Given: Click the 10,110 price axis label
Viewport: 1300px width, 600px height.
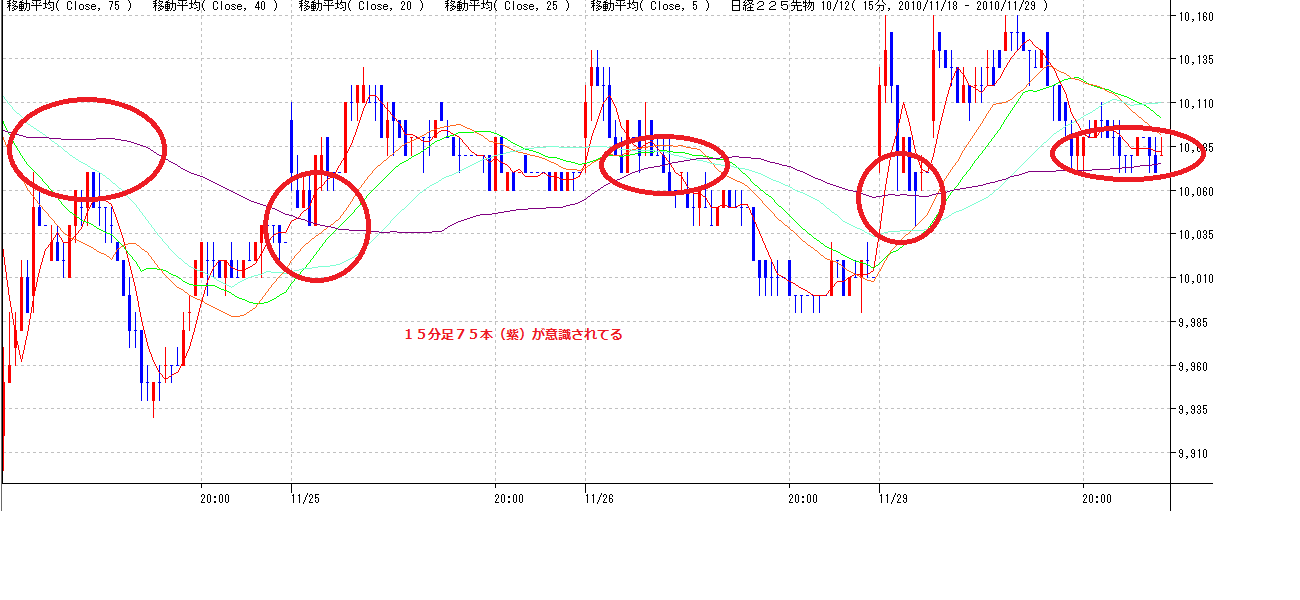Looking at the screenshot, I should coord(1196,104).
